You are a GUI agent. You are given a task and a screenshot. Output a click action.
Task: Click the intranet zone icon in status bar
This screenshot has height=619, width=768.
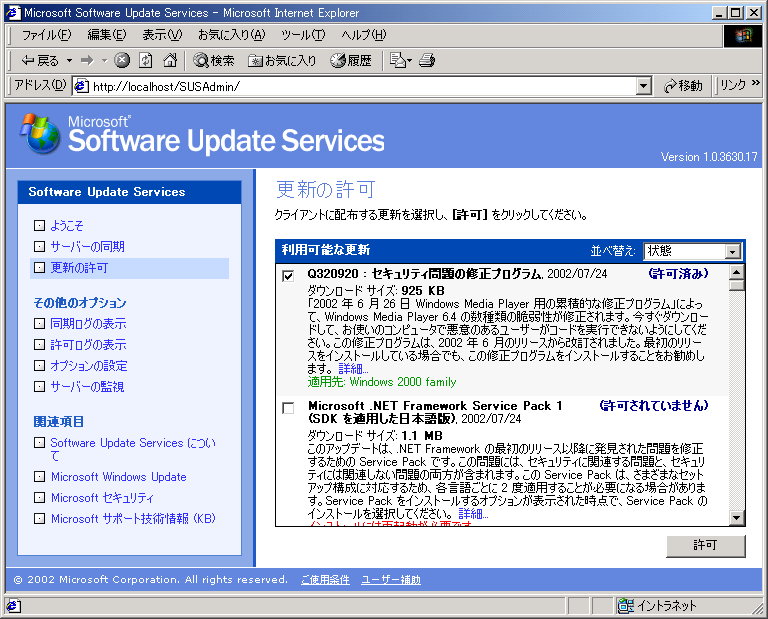(x=625, y=606)
